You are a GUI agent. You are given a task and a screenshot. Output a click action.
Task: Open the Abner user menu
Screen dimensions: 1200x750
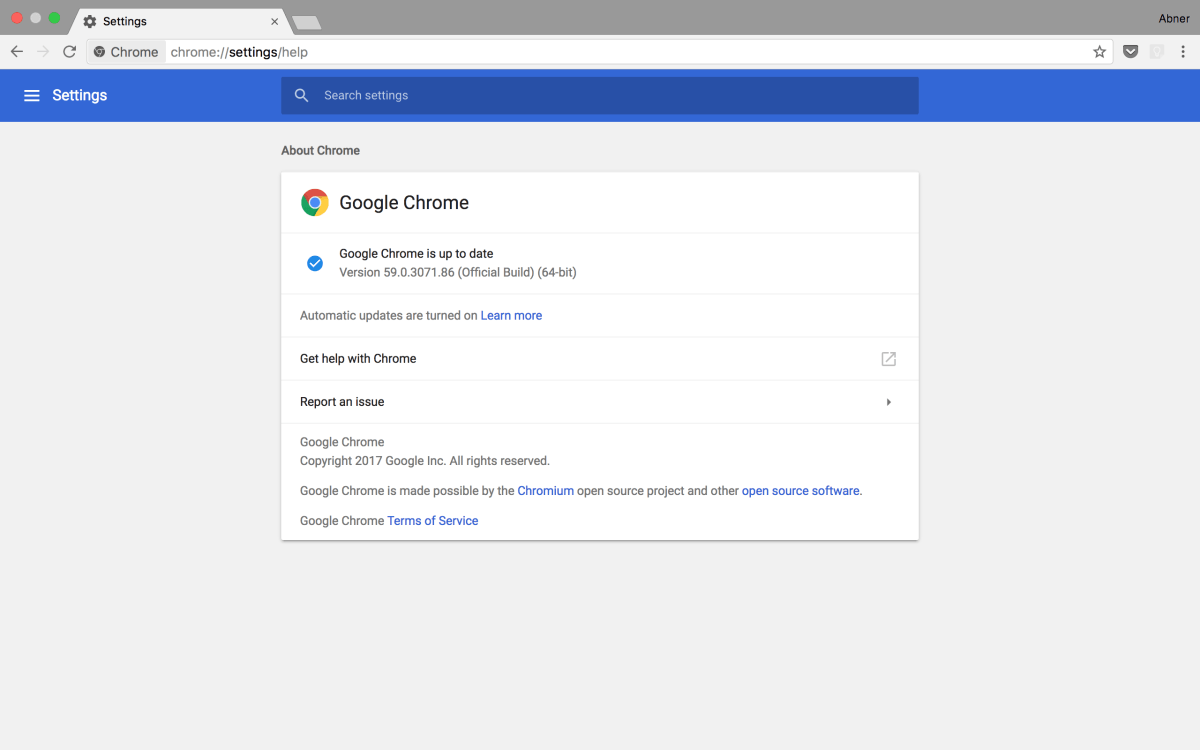(1173, 18)
